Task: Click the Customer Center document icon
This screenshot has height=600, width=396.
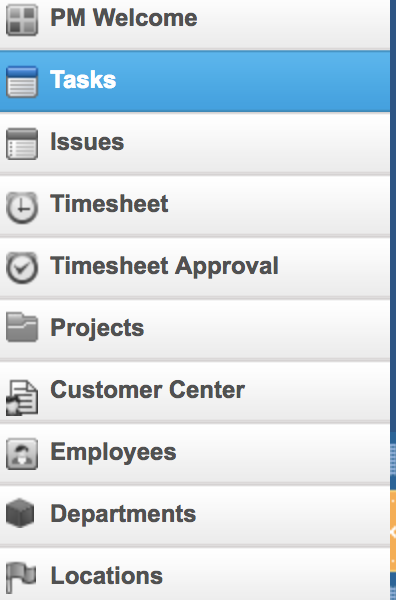Action: click(x=22, y=397)
